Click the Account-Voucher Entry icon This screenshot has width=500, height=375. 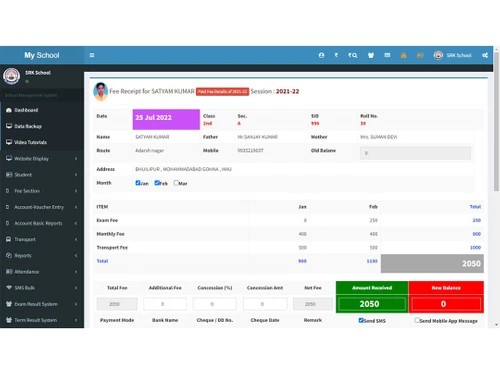(x=8, y=207)
